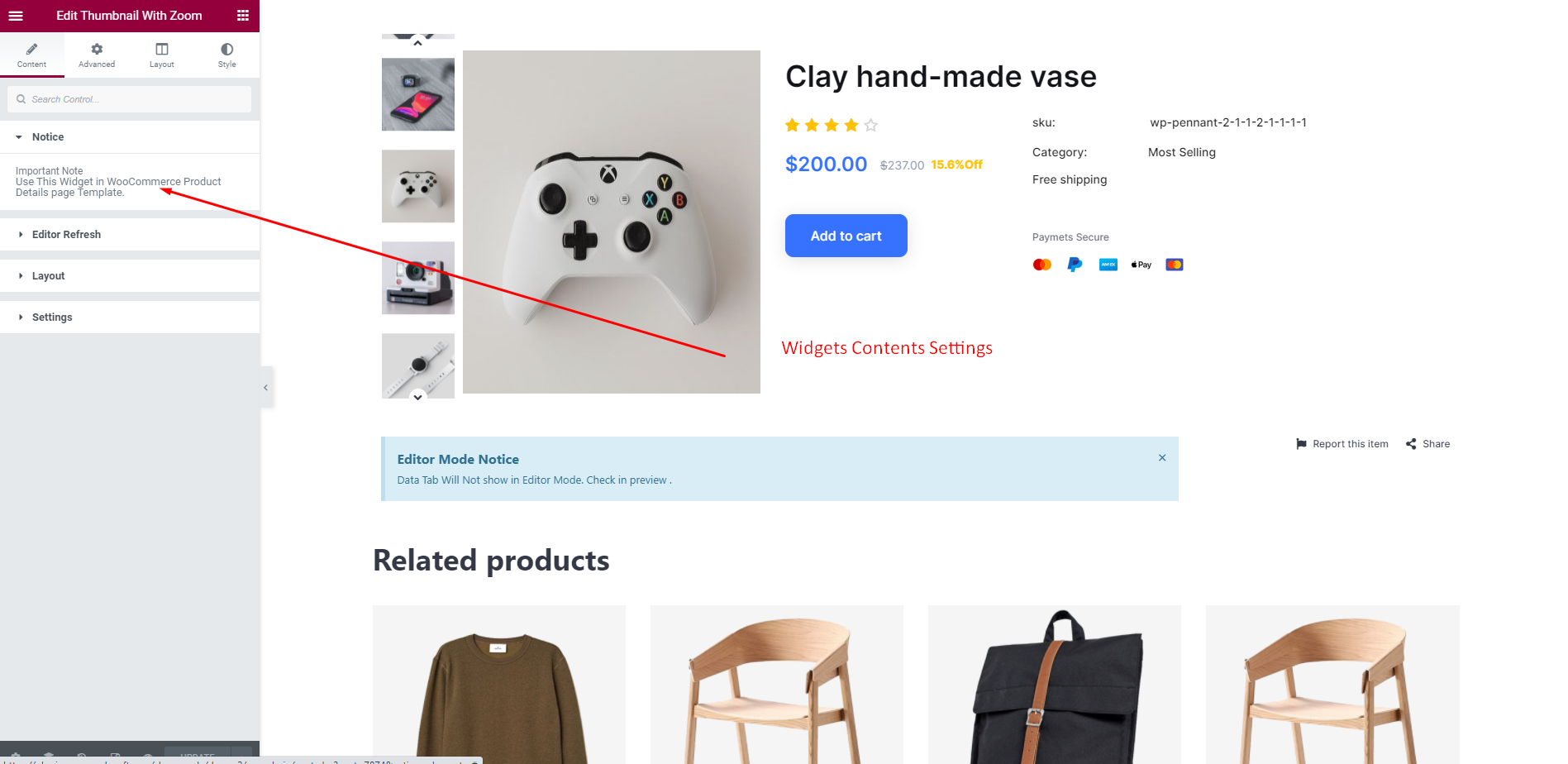Select the instant camera thumbnail
1568x764 pixels.
[418, 278]
